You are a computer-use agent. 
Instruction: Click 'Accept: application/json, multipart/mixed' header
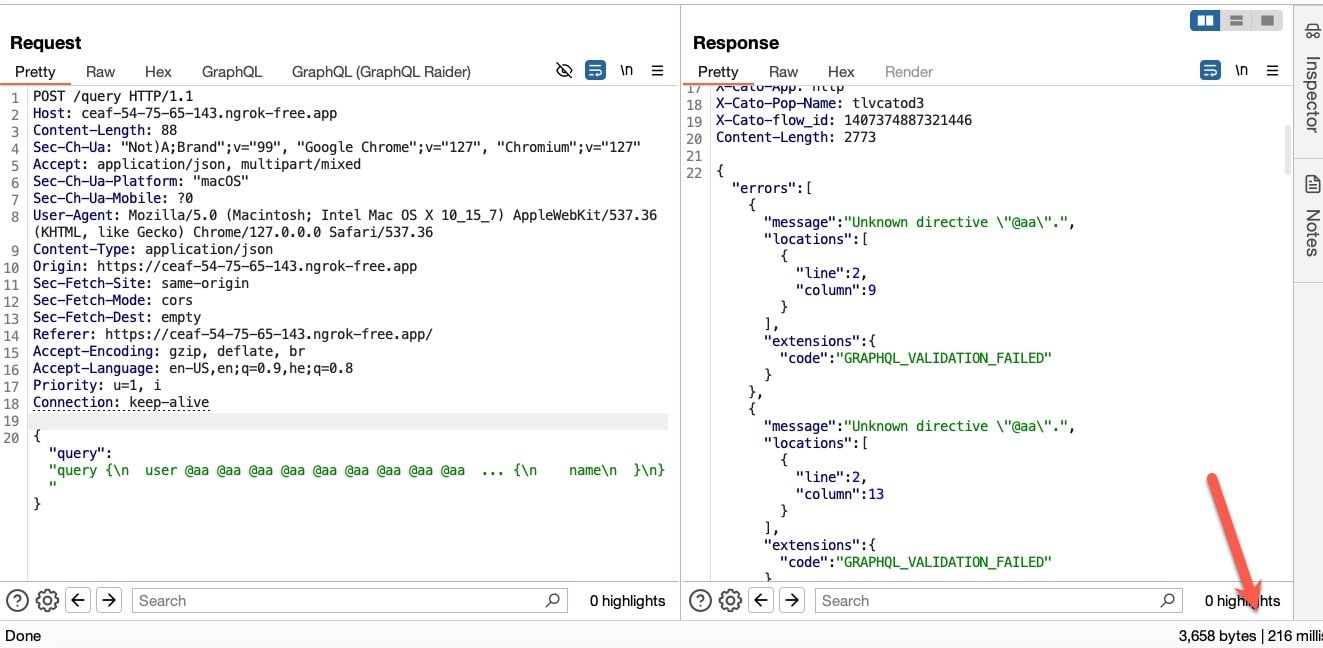(x=197, y=164)
